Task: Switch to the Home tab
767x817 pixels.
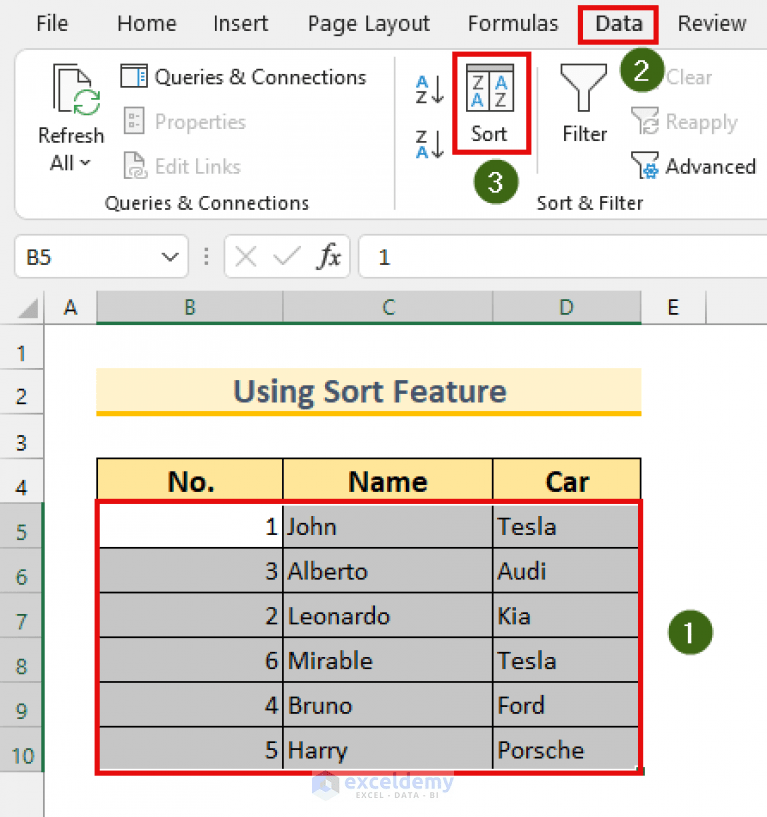Action: (x=146, y=23)
